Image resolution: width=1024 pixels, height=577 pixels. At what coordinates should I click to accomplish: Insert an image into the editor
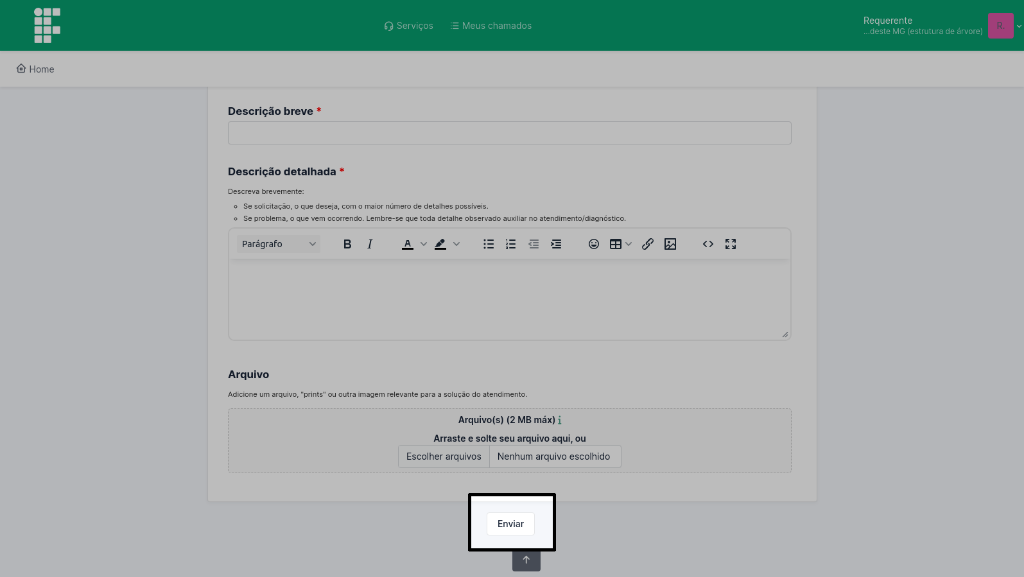[670, 244]
